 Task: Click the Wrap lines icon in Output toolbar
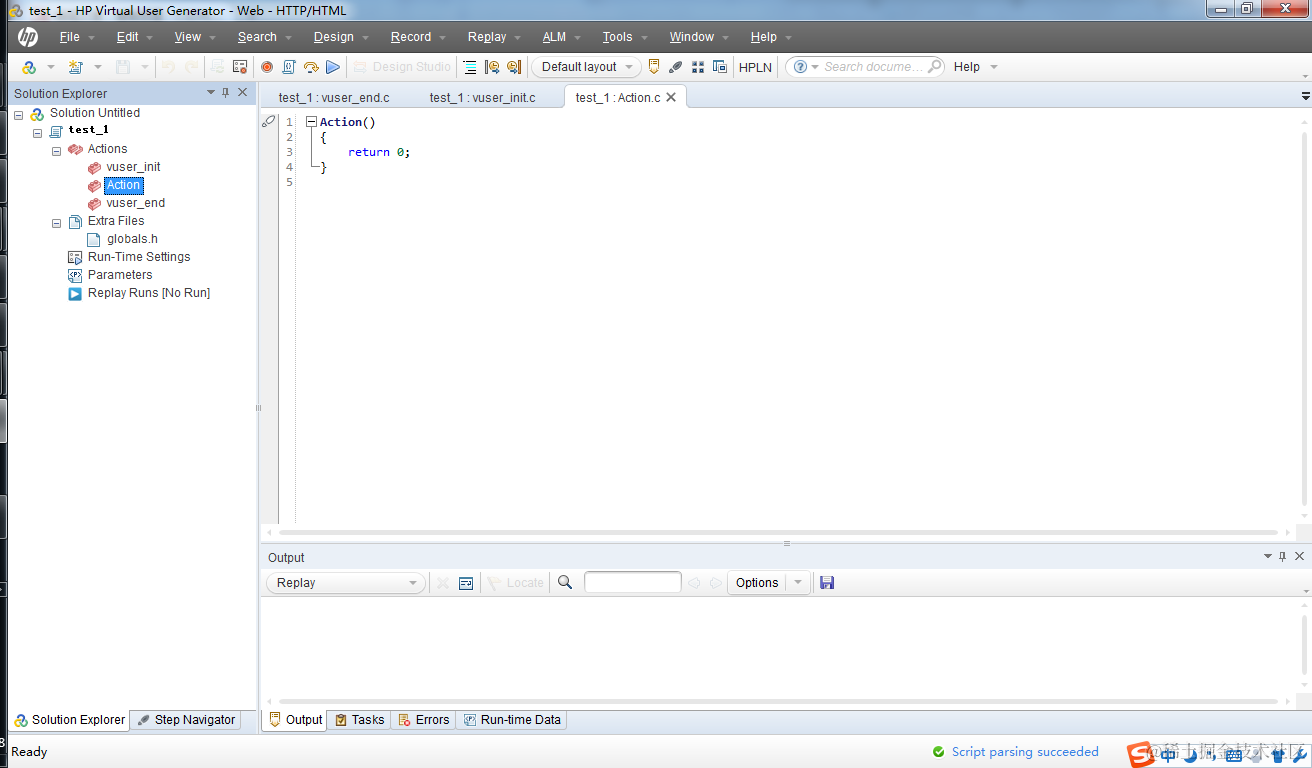pos(466,583)
